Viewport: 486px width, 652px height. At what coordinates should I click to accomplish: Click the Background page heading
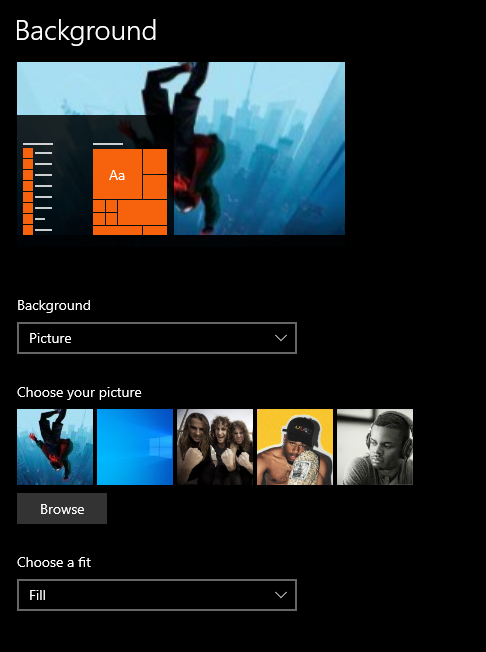[x=86, y=31]
